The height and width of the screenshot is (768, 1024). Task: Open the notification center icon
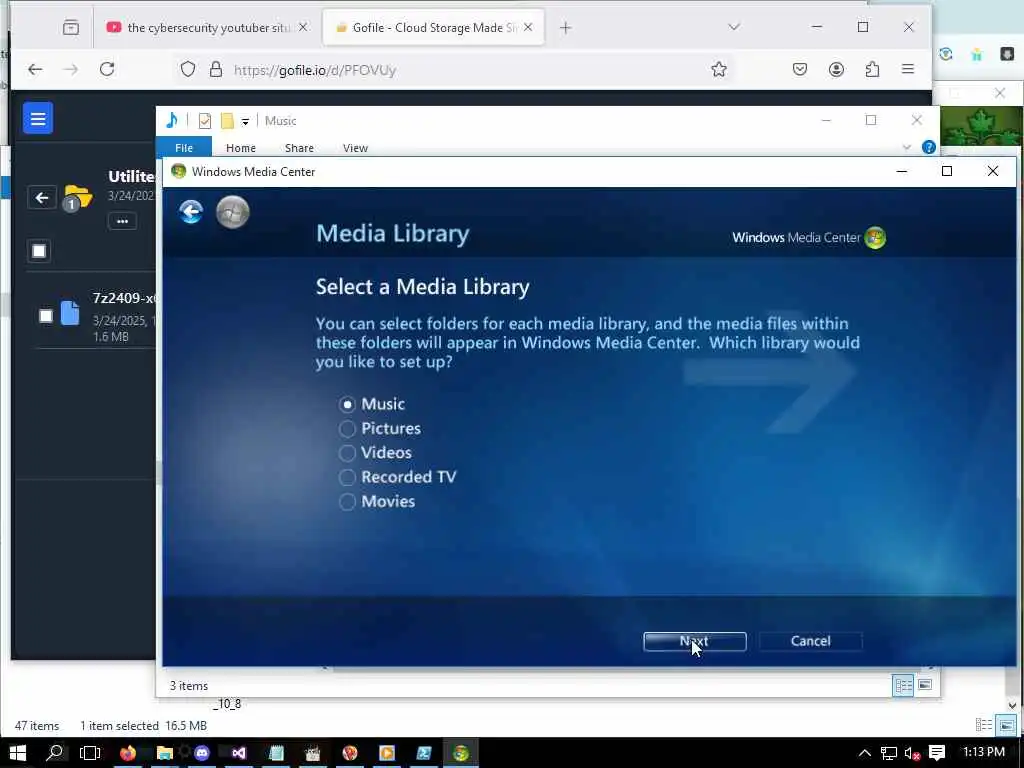tap(937, 753)
